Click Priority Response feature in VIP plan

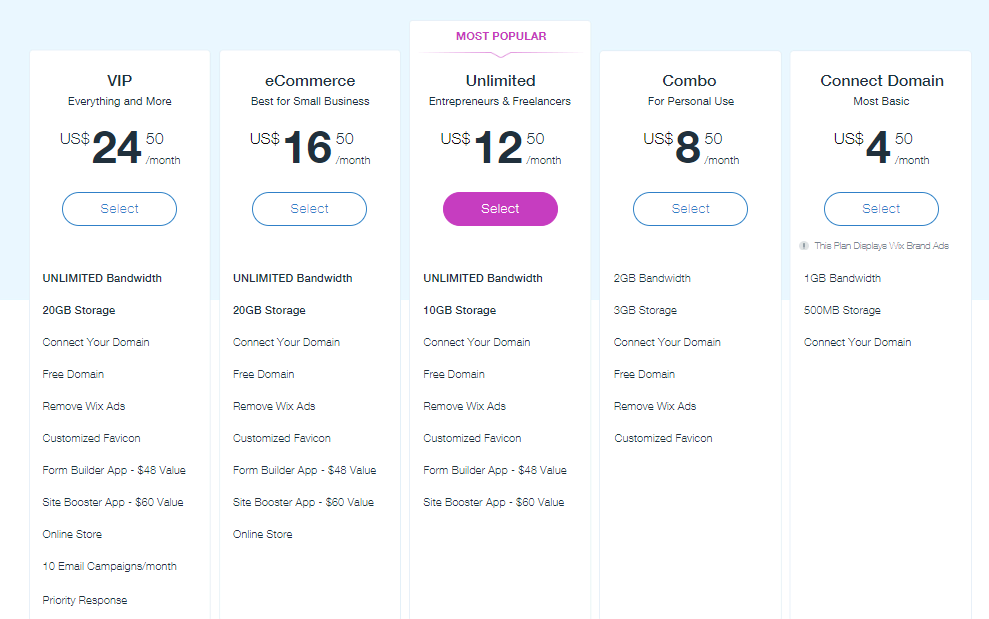coord(85,600)
